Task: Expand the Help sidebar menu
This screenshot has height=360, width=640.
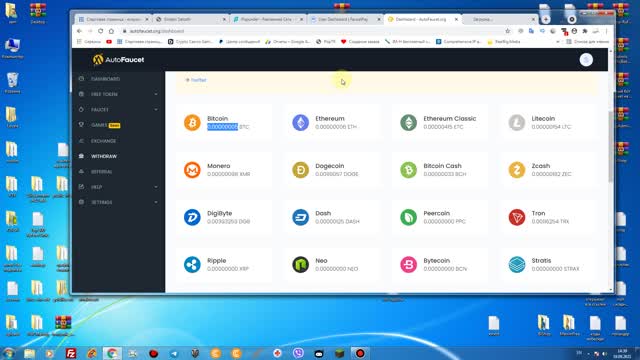Action: tap(118, 187)
